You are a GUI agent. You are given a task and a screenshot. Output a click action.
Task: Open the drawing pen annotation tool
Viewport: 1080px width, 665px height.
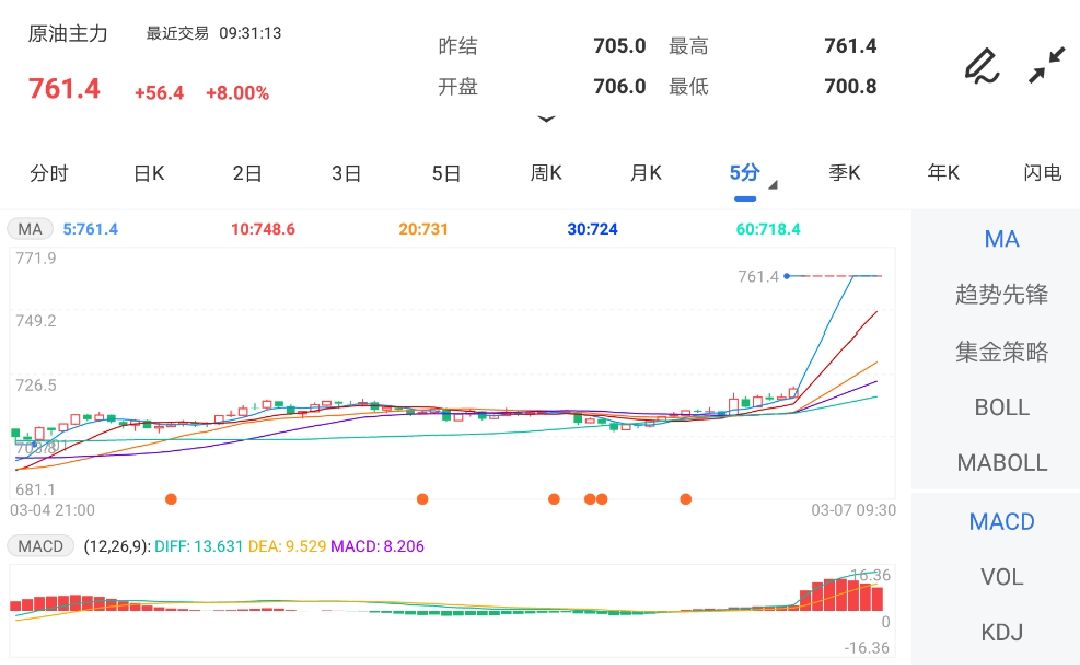[981, 65]
